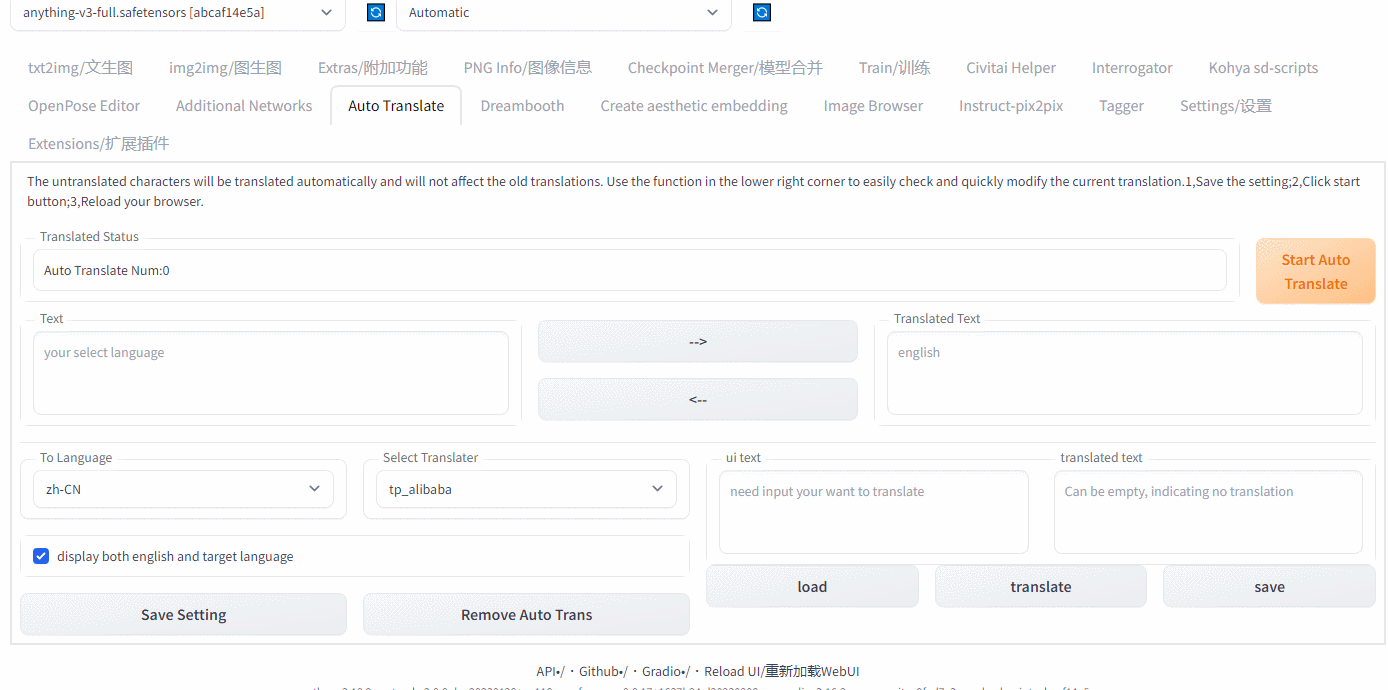Click the Save Setting button
The height and width of the screenshot is (690, 1388).
click(183, 615)
